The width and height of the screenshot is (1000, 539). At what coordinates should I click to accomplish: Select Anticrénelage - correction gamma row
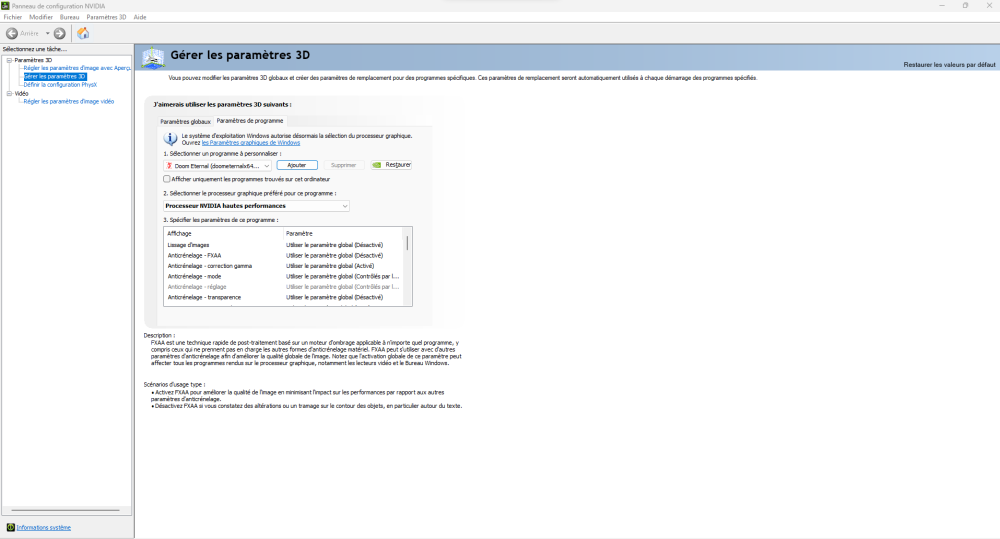click(x=284, y=266)
